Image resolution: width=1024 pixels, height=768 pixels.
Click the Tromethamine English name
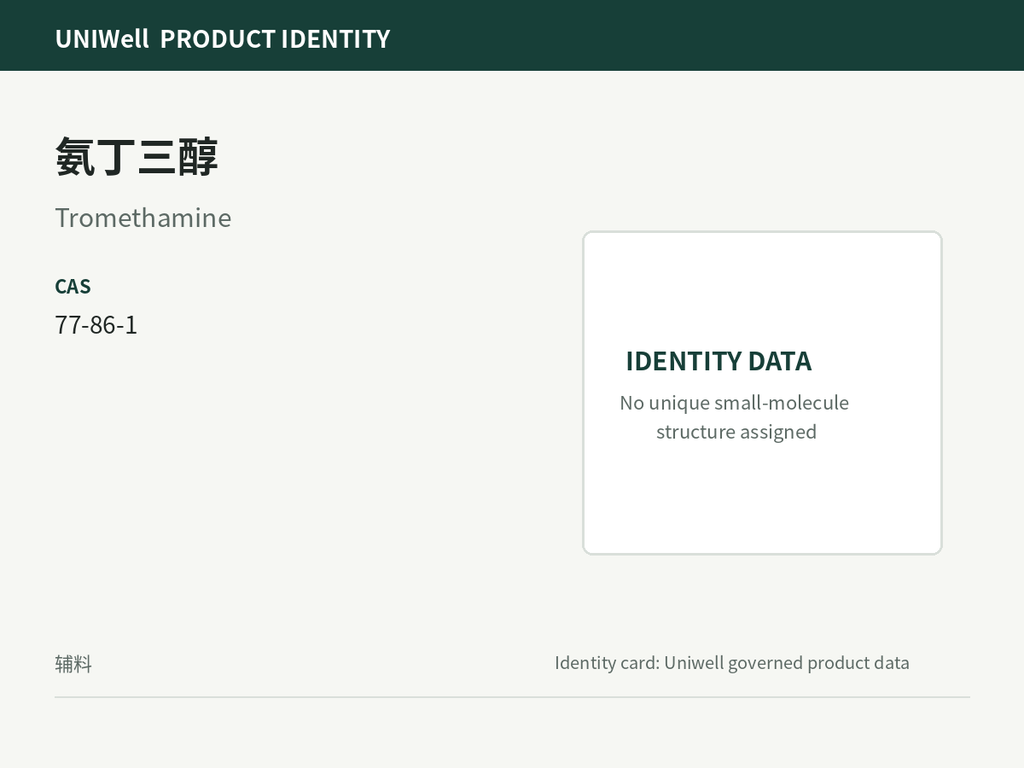(x=143, y=218)
